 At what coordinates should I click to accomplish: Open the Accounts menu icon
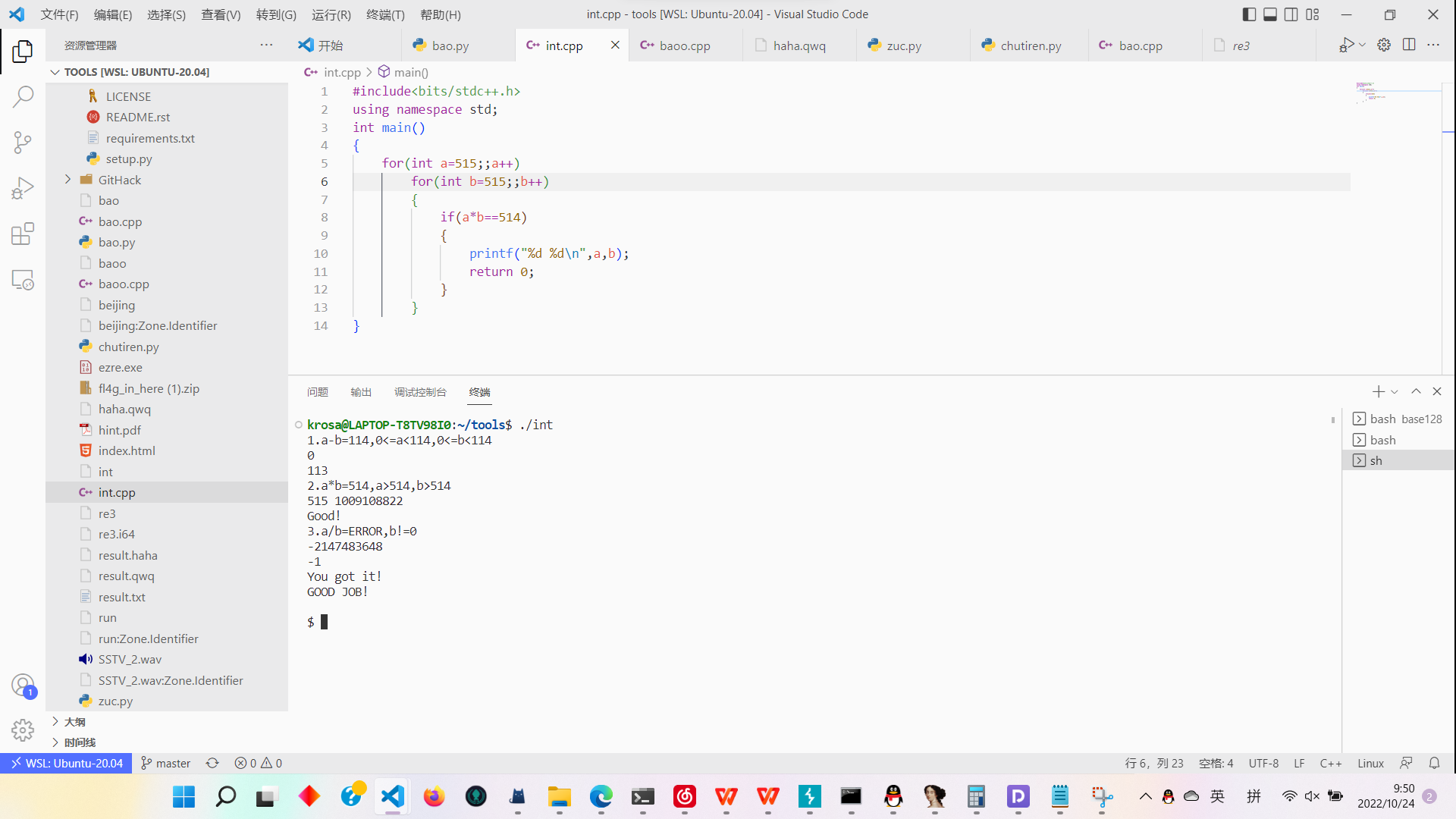(23, 686)
